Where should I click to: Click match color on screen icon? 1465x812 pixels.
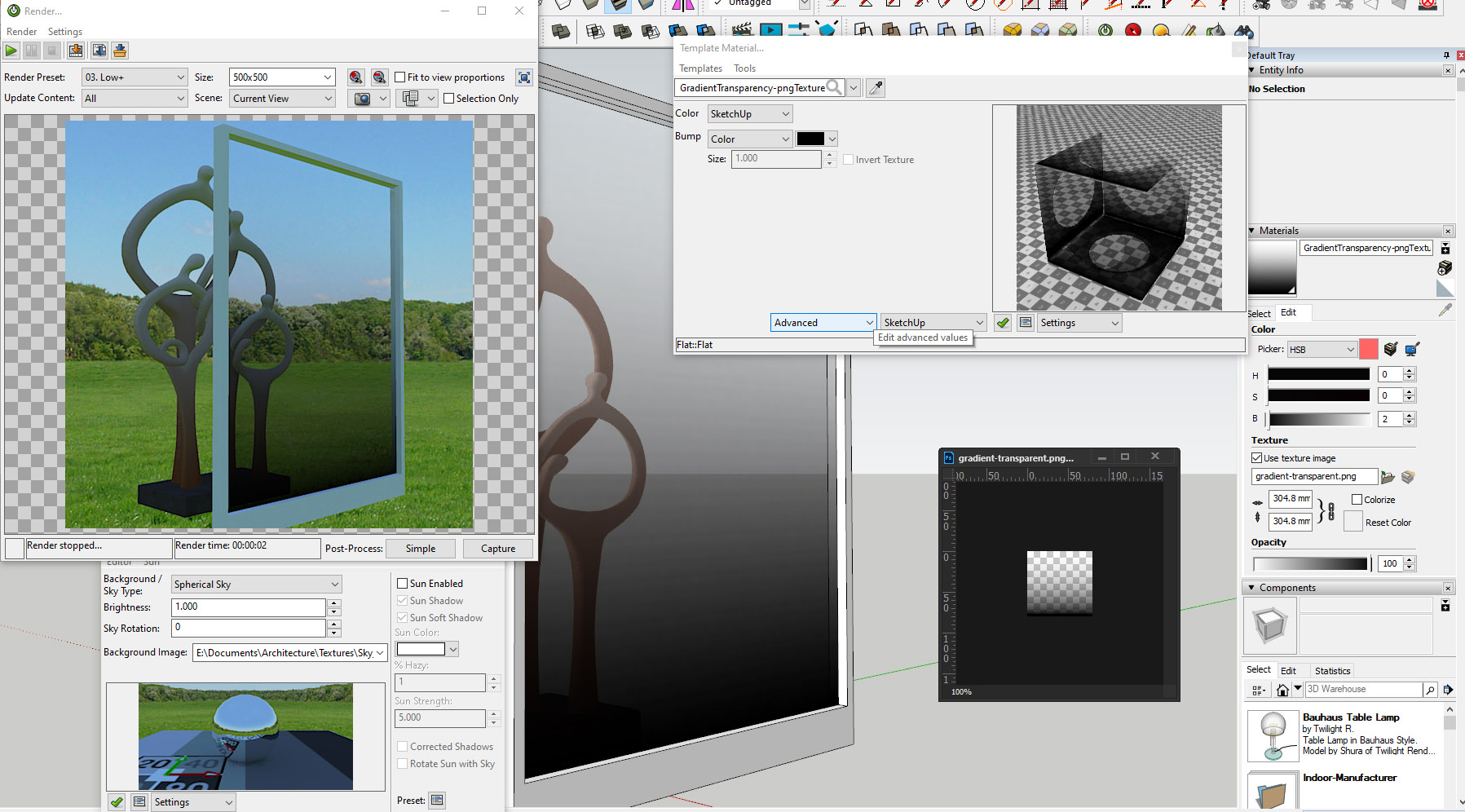tap(1412, 349)
